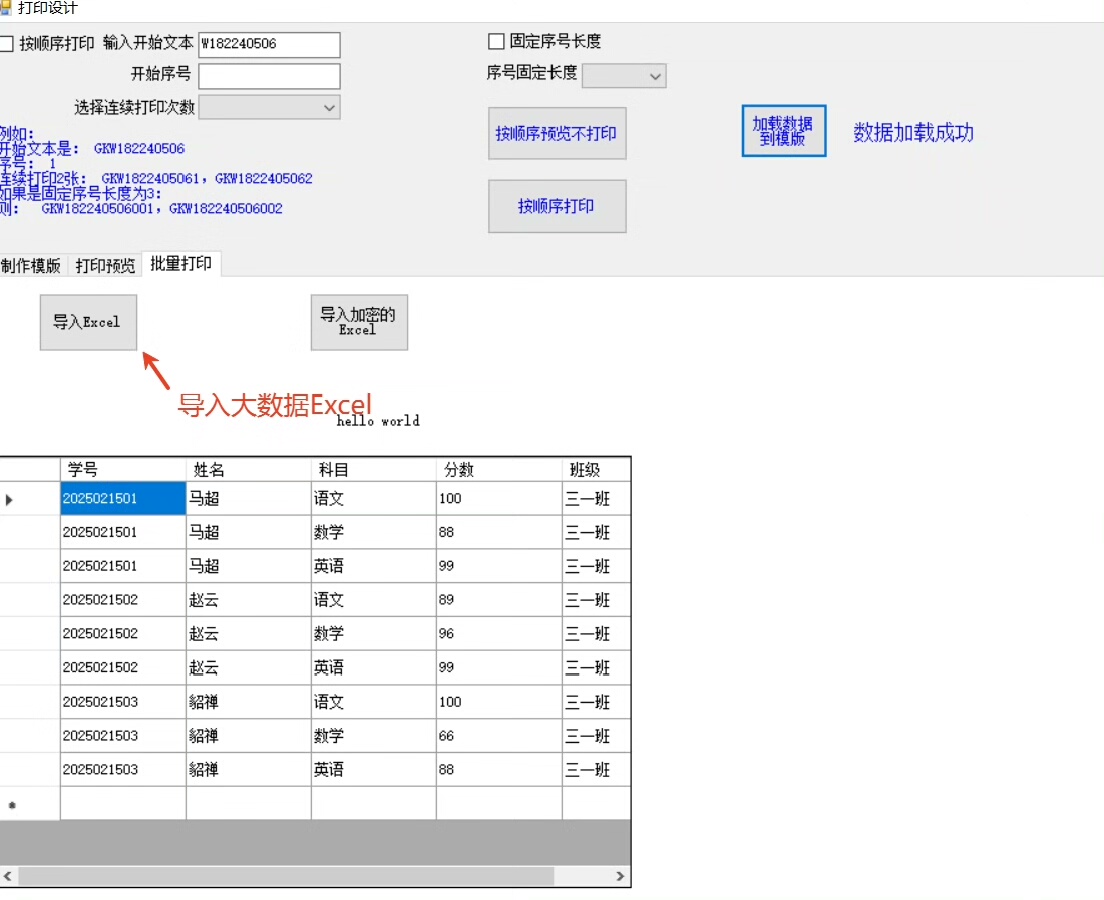Open the 打印预览 tab

pyautogui.click(x=105, y=266)
